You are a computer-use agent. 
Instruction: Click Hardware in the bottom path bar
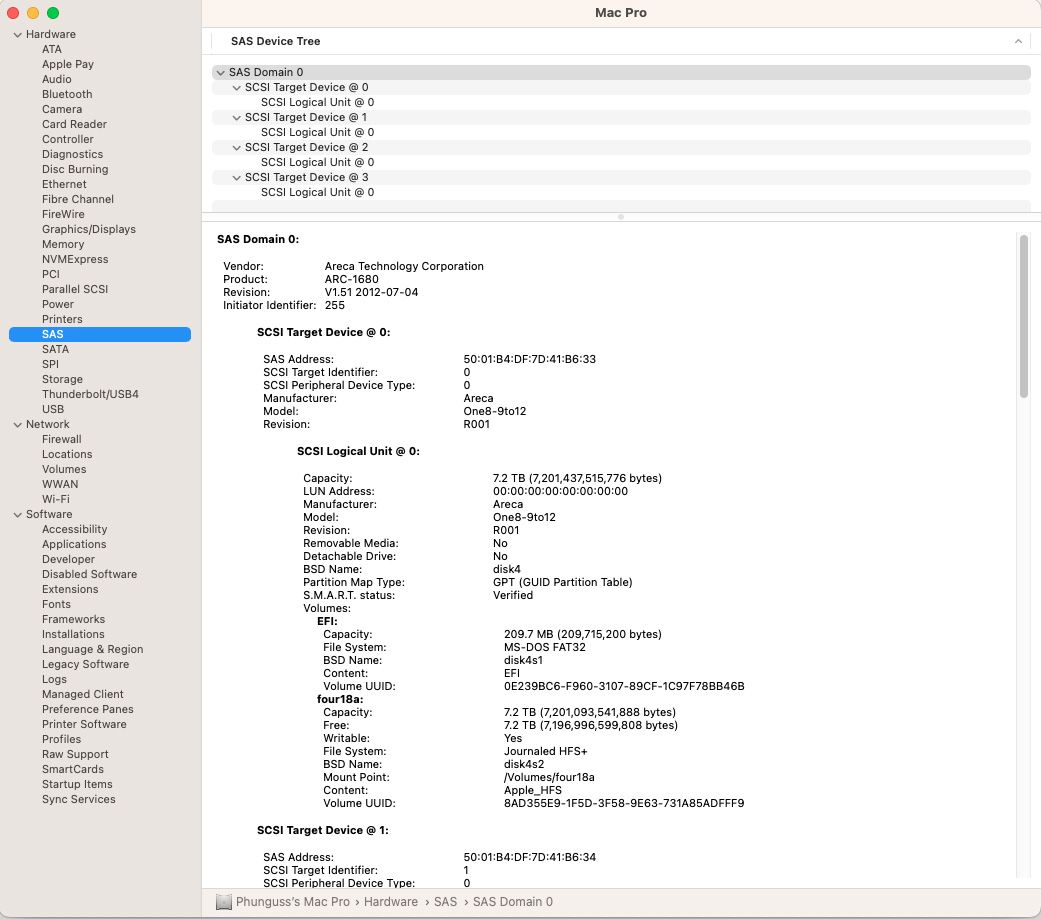point(391,902)
